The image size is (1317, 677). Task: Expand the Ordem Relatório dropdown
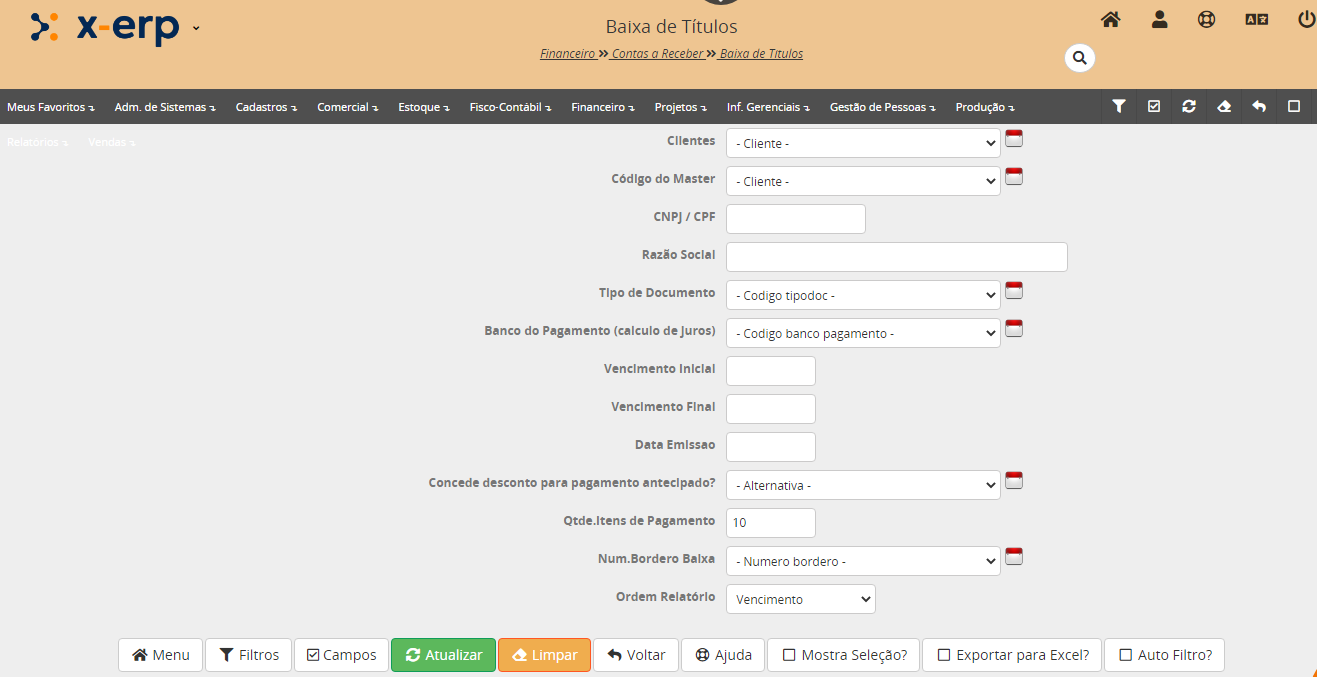(x=800, y=599)
